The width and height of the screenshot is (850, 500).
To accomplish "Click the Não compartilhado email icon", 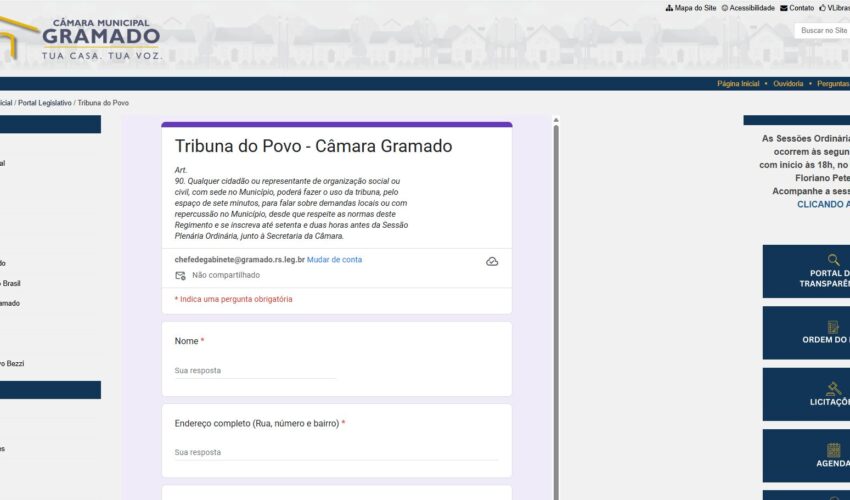I will click(x=181, y=275).
